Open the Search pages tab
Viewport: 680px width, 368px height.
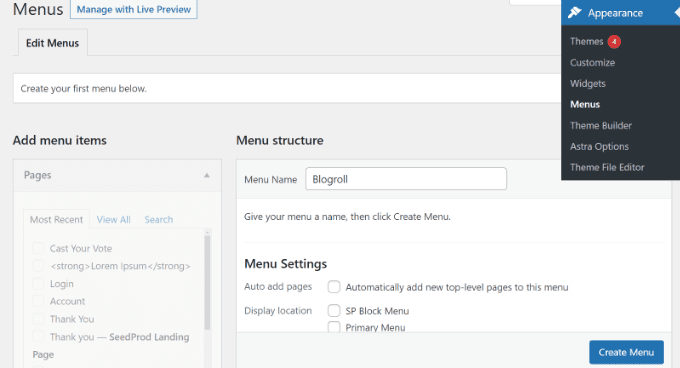(159, 219)
